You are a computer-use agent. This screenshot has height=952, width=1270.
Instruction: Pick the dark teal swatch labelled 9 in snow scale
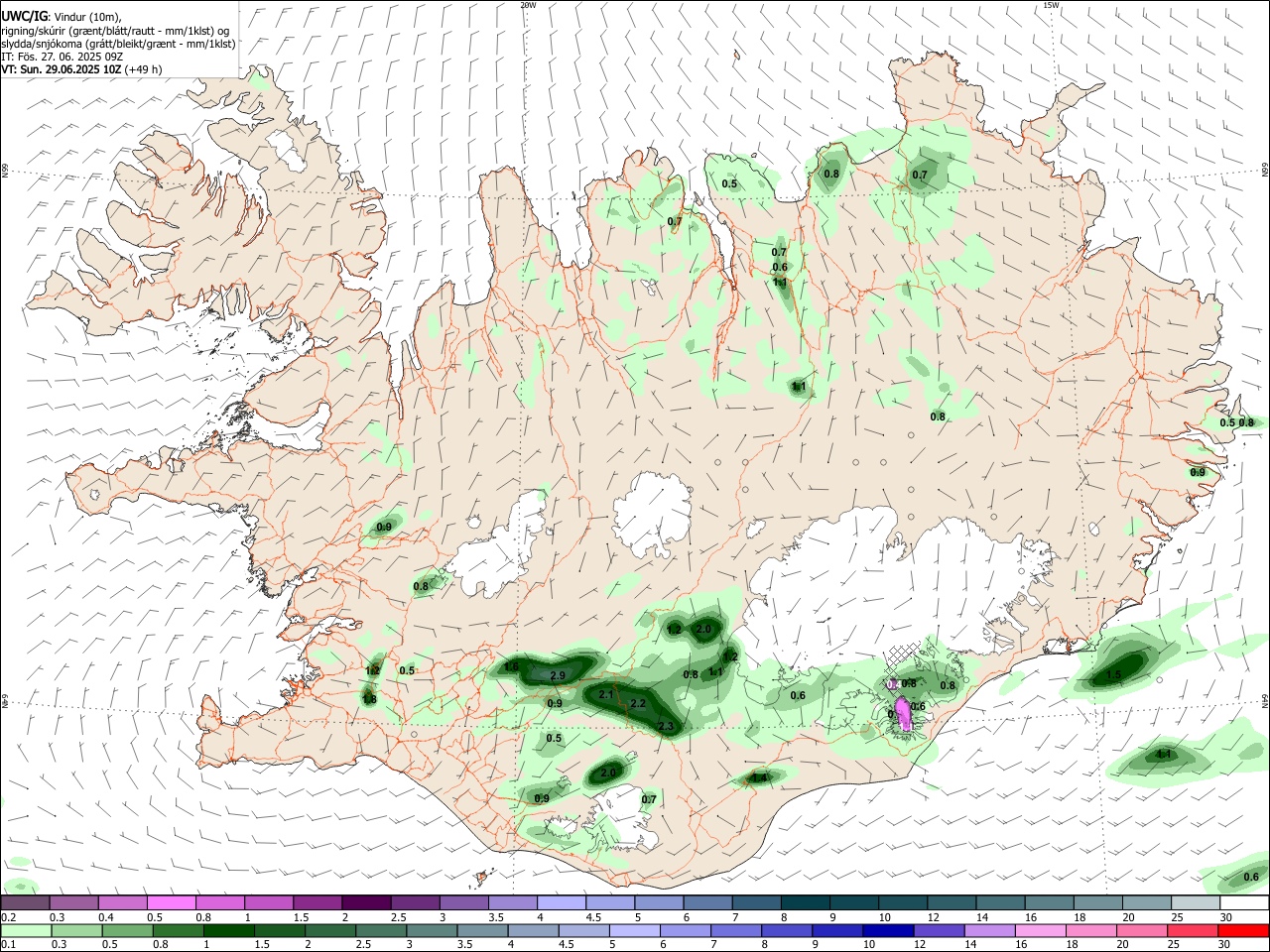point(853,903)
